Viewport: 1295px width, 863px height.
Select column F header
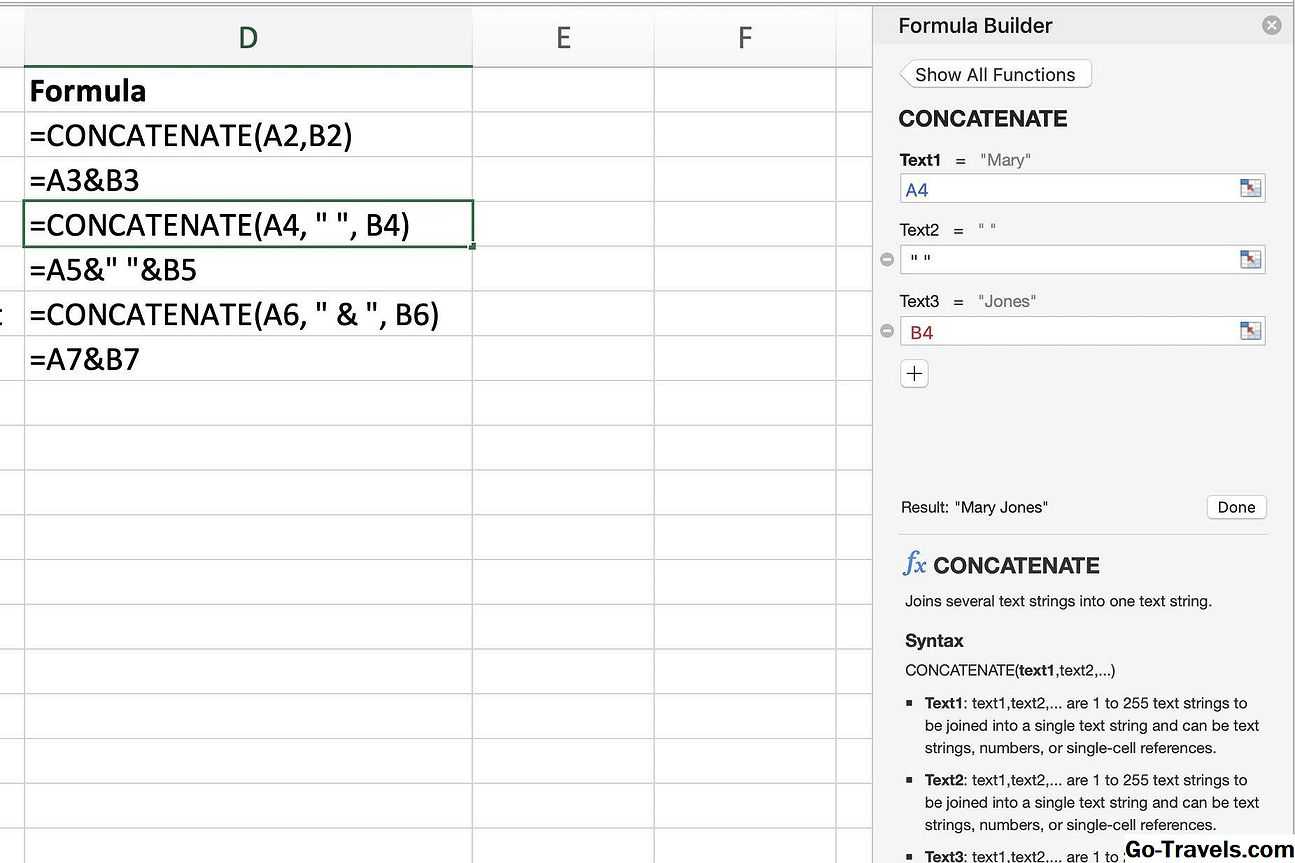744,38
